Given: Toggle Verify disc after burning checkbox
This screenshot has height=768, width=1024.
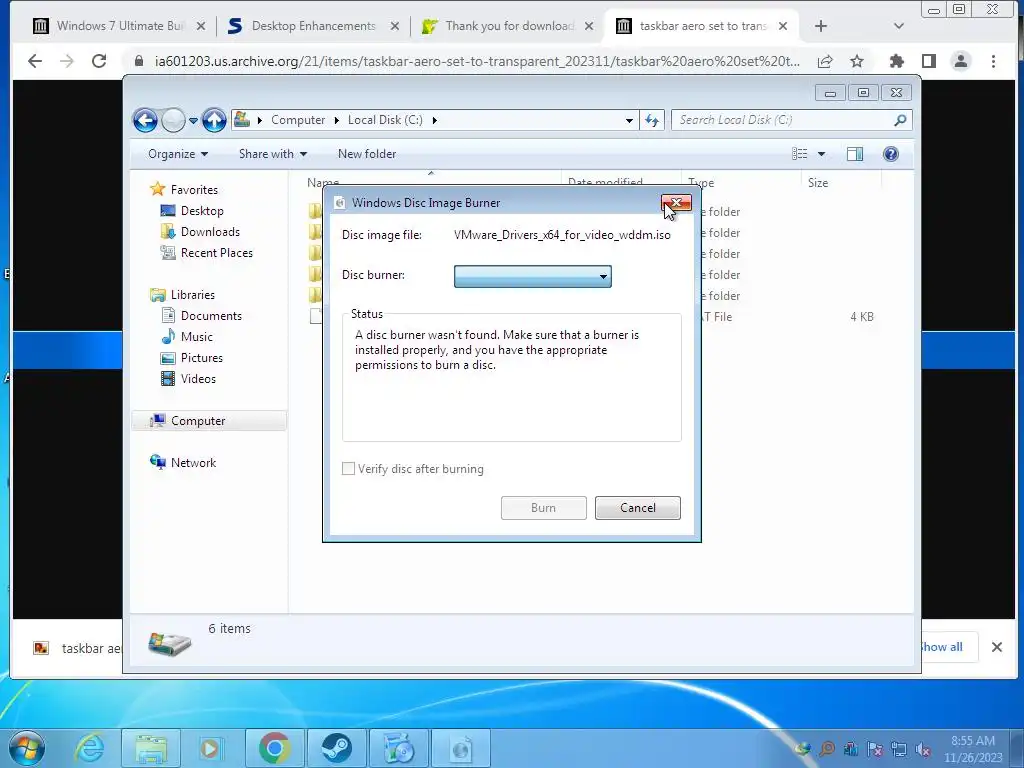Looking at the screenshot, I should (349, 469).
